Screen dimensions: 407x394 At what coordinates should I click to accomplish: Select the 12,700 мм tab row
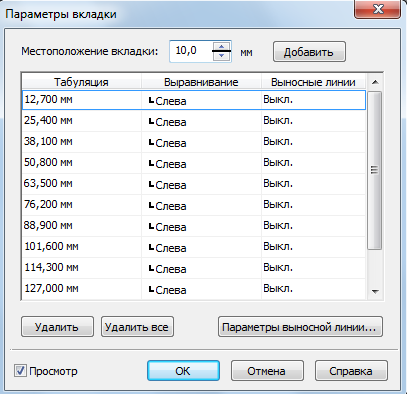pyautogui.click(x=194, y=99)
